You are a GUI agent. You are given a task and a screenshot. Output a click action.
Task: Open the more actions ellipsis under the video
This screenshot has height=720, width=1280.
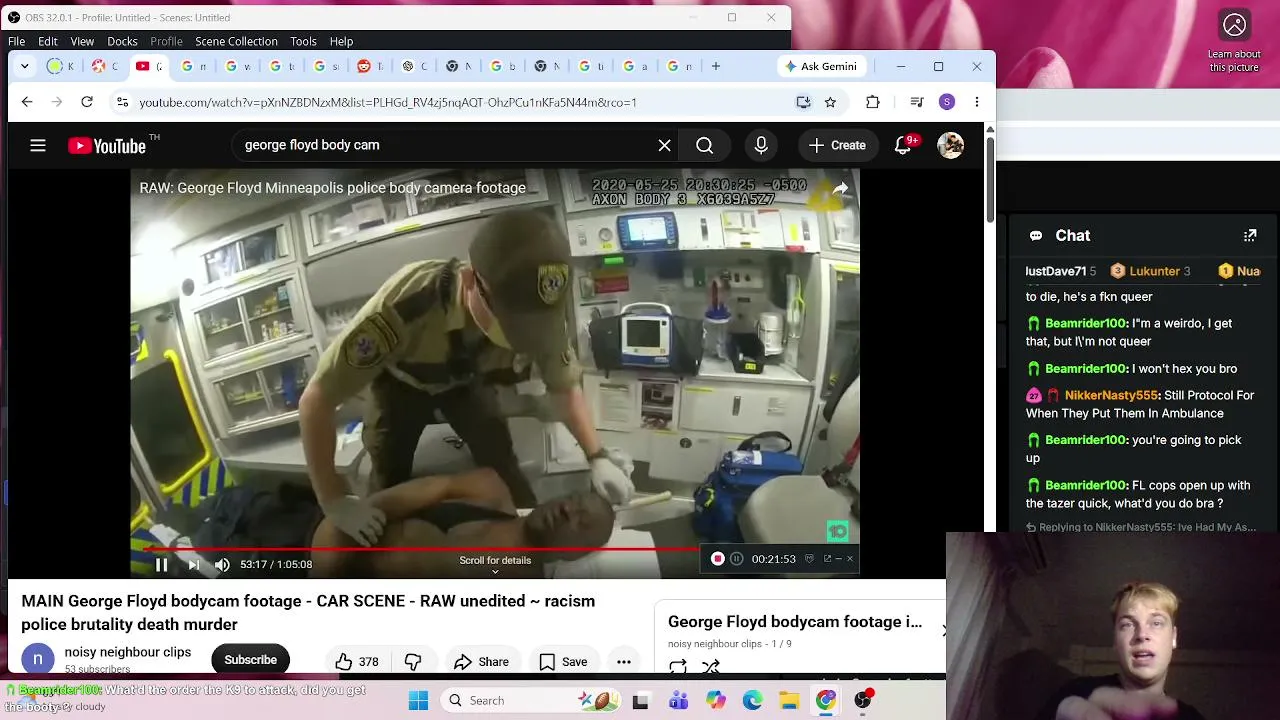623,661
